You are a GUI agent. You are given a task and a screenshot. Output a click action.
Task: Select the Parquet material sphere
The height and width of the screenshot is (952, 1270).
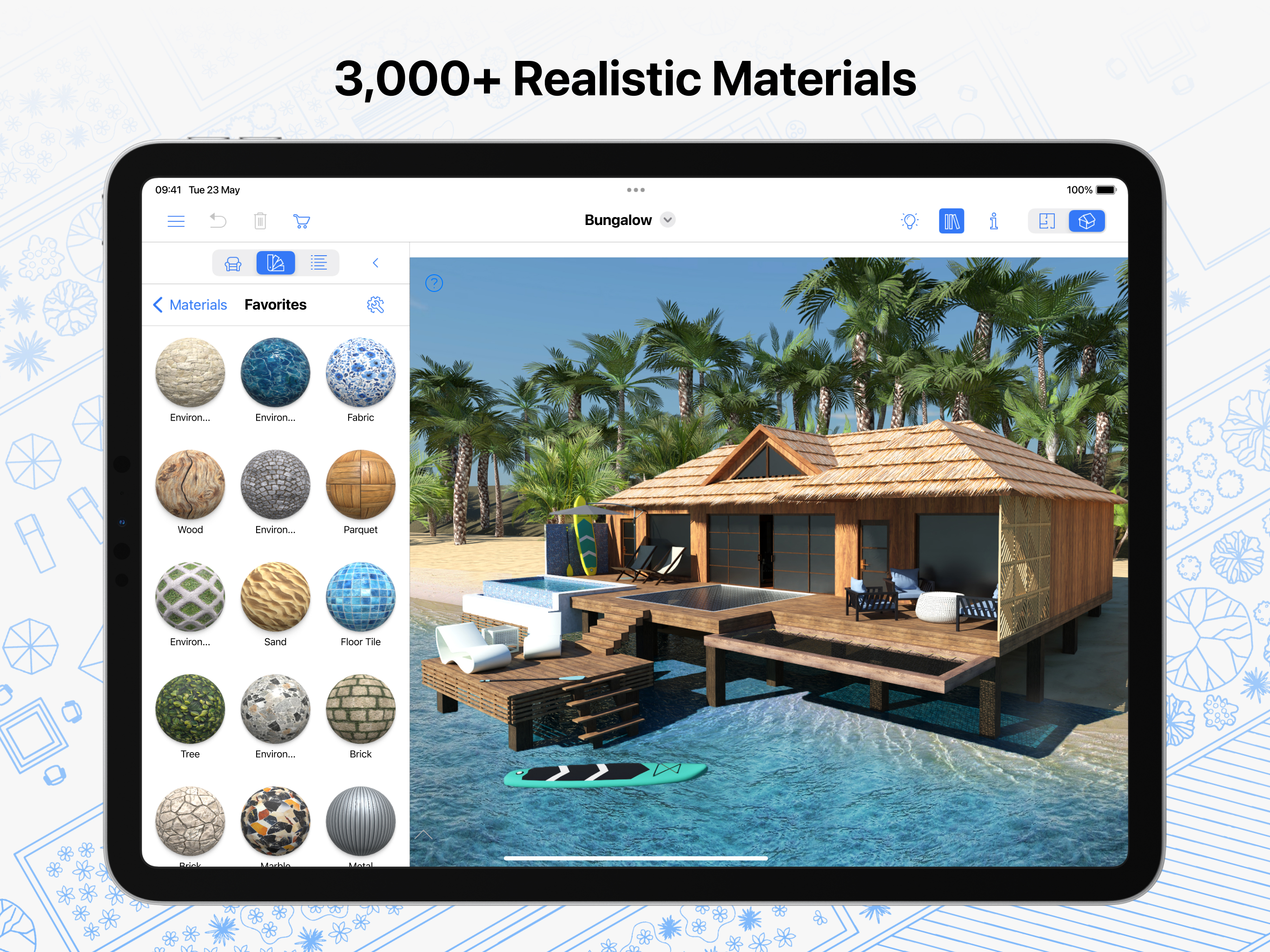[361, 485]
